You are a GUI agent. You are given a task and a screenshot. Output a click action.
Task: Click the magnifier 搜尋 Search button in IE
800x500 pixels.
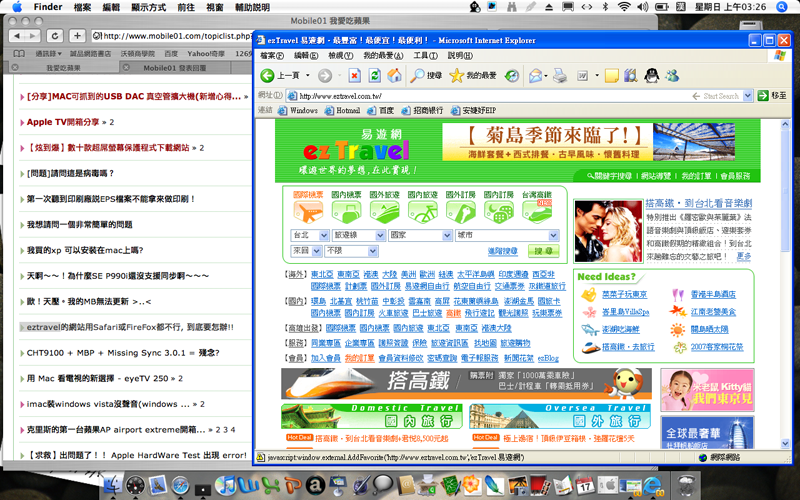(426, 76)
